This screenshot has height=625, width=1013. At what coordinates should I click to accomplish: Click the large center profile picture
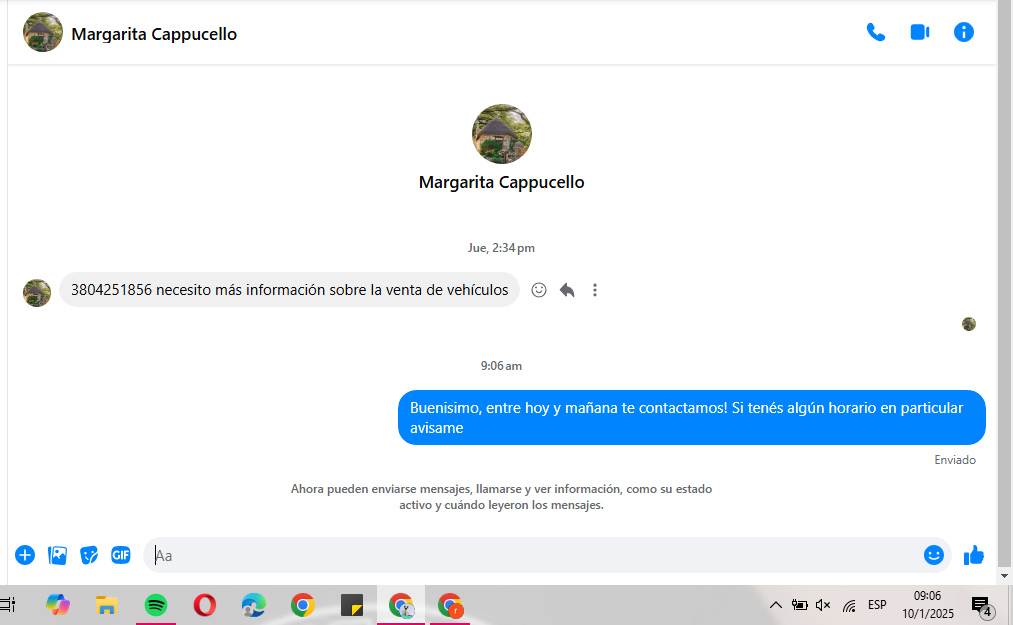pos(502,134)
